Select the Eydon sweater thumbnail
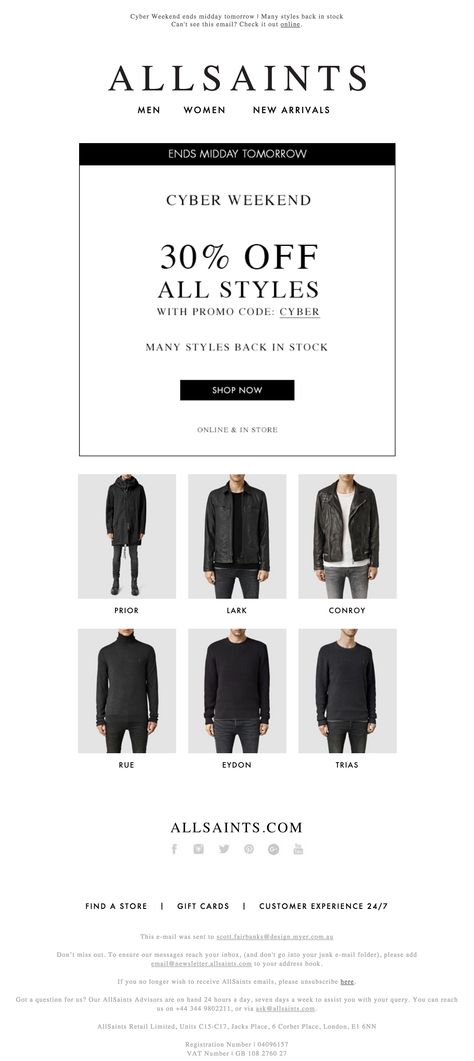Screen dimensions: 474x1061 [237, 691]
